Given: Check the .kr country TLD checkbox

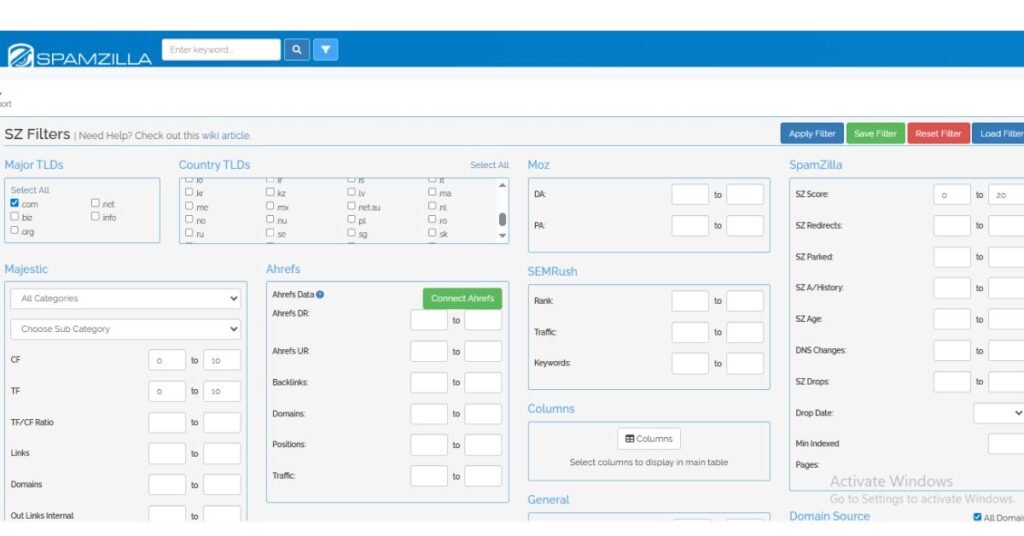Looking at the screenshot, I should point(189,192).
